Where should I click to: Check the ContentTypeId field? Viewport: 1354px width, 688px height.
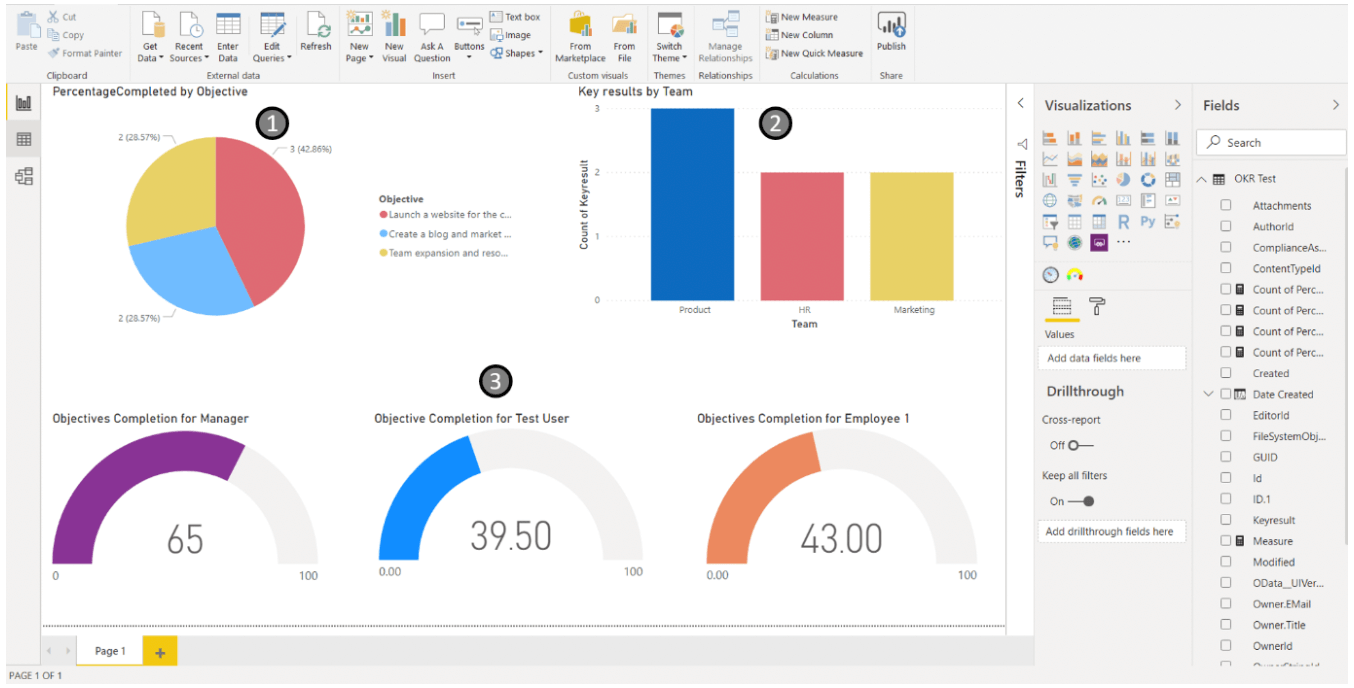tap(1225, 268)
